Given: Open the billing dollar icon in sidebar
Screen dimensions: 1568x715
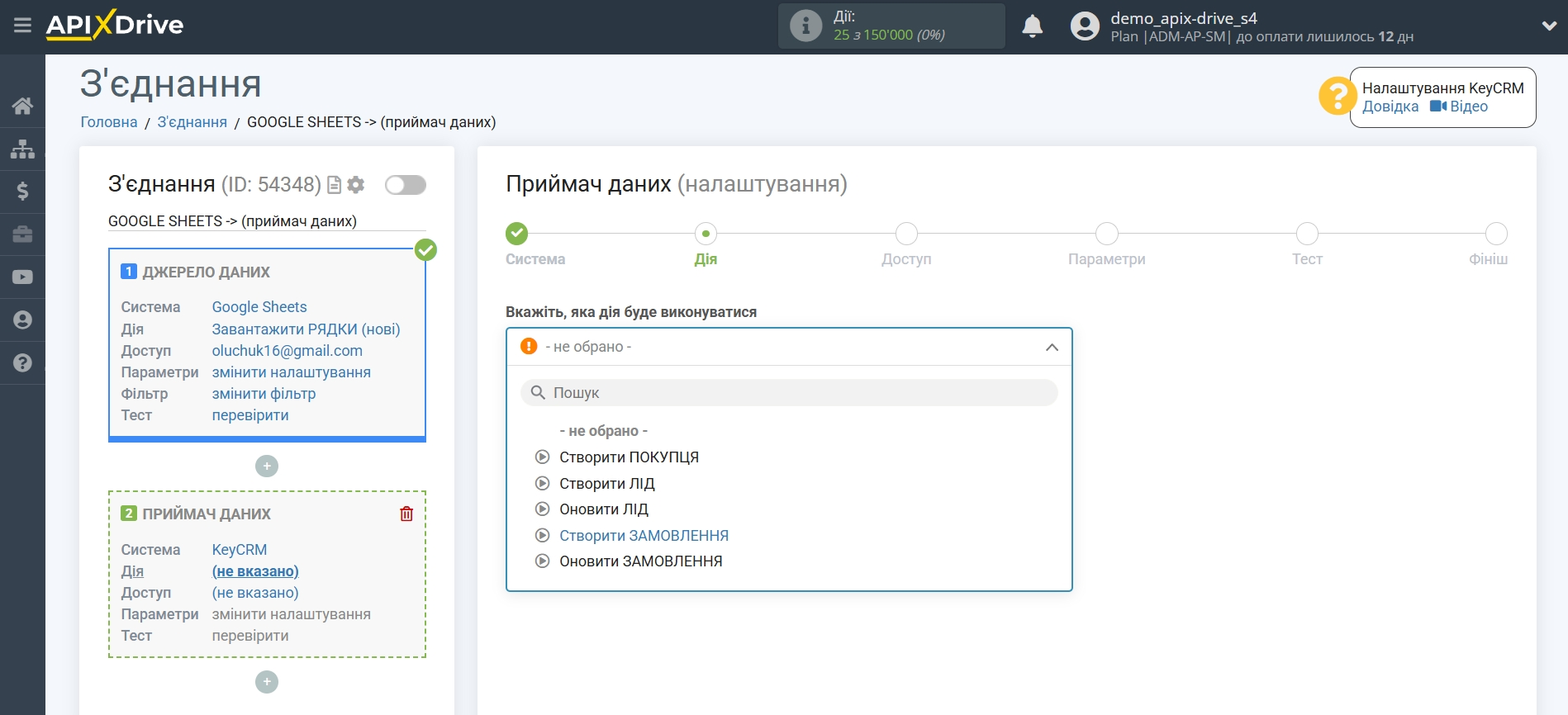Looking at the screenshot, I should (x=22, y=192).
